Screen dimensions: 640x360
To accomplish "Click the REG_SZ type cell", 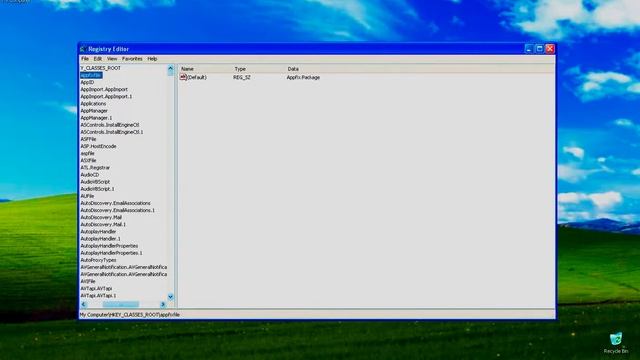I will 242,77.
